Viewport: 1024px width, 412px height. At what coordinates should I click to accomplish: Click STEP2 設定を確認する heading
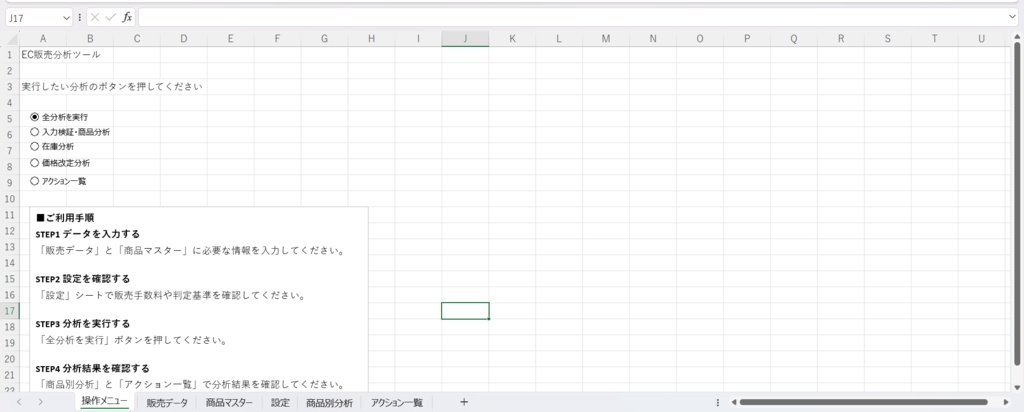click(83, 279)
